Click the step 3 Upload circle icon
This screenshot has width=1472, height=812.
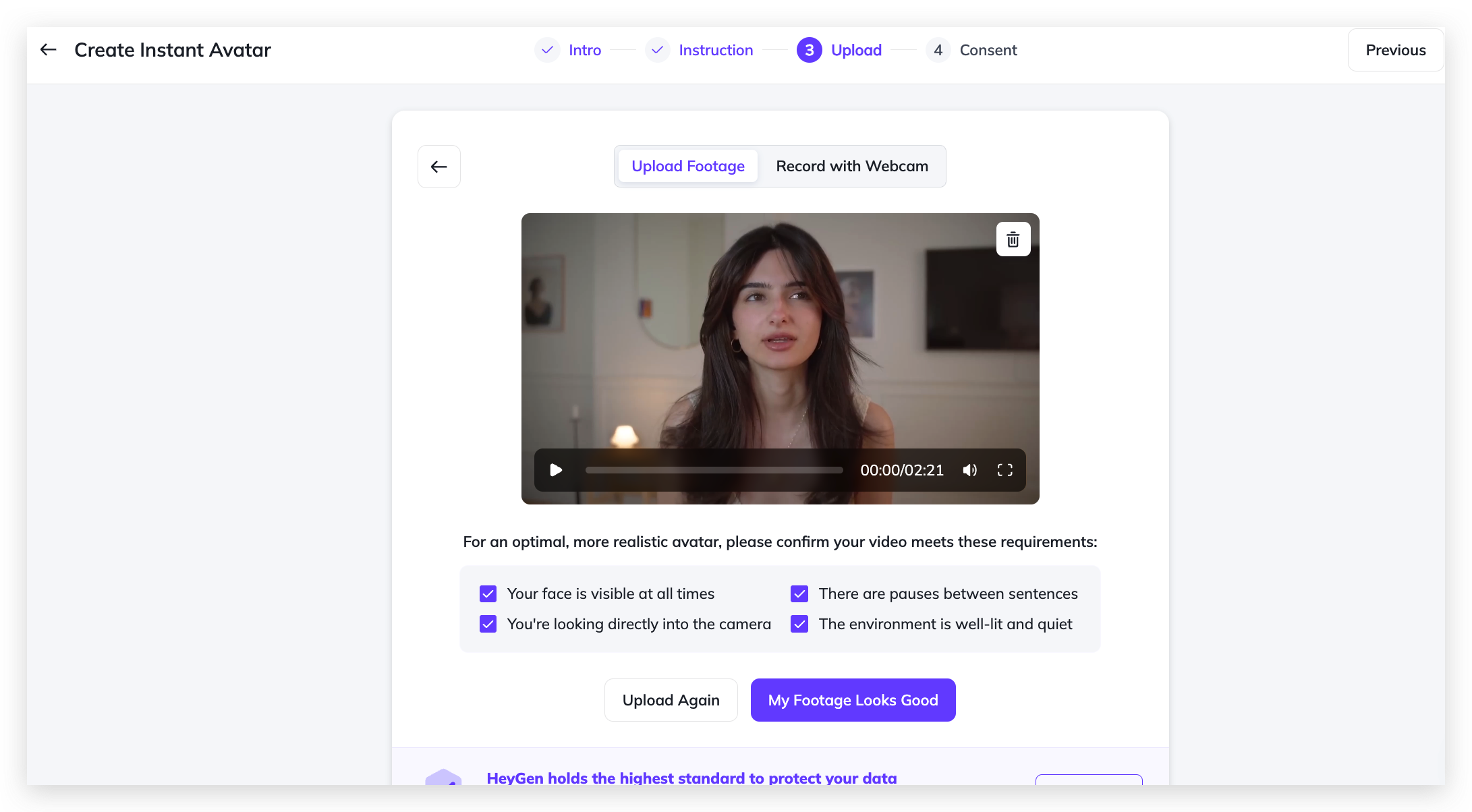(809, 50)
